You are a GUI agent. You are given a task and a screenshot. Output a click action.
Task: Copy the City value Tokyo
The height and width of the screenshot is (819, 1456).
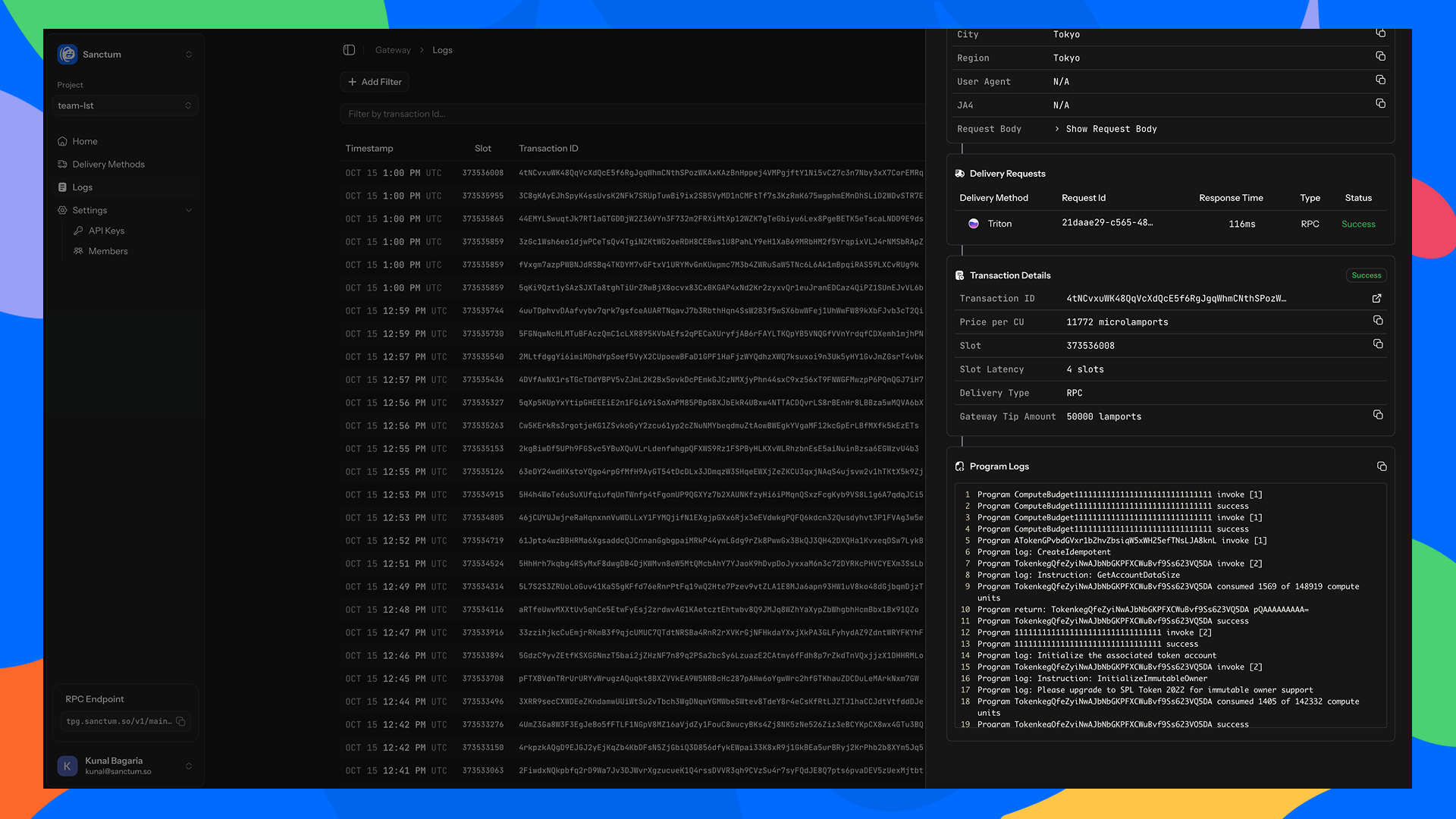(1380, 33)
